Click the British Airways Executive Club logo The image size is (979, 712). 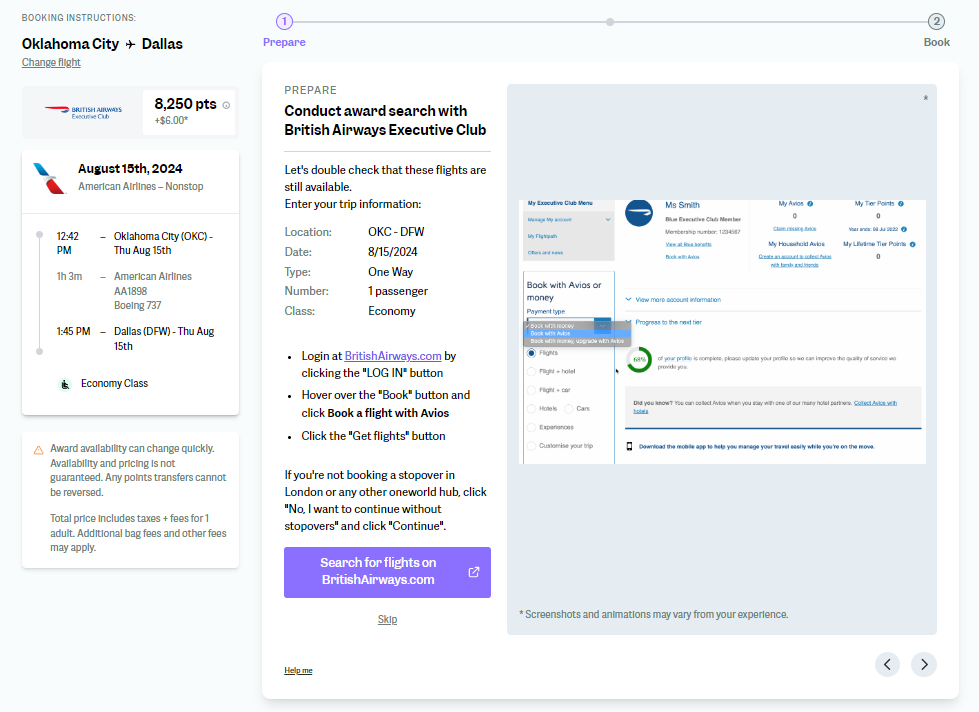click(83, 111)
